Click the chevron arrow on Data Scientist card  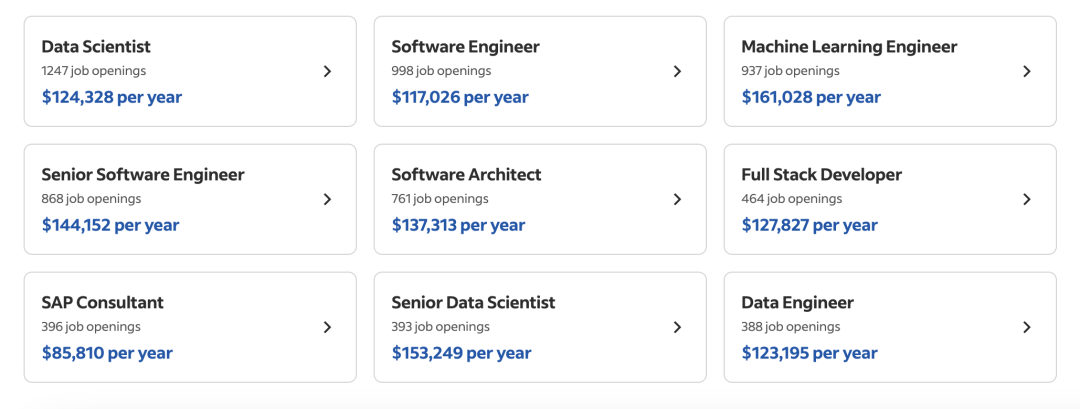[x=327, y=71]
